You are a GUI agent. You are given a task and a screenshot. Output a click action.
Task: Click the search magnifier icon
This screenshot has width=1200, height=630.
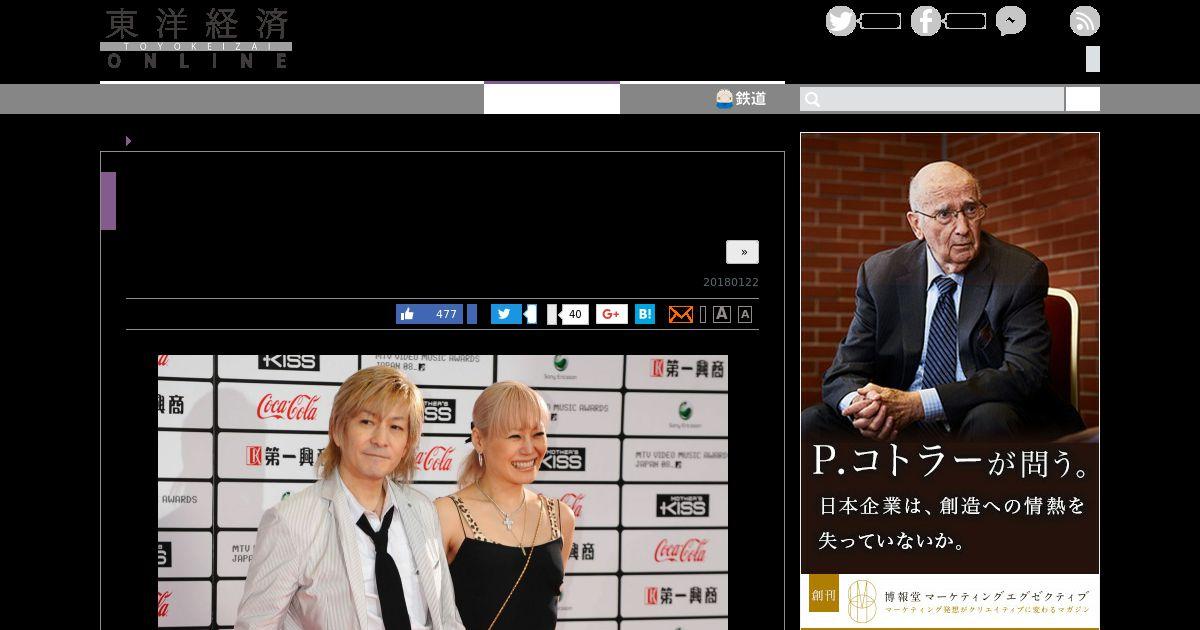pyautogui.click(x=812, y=99)
